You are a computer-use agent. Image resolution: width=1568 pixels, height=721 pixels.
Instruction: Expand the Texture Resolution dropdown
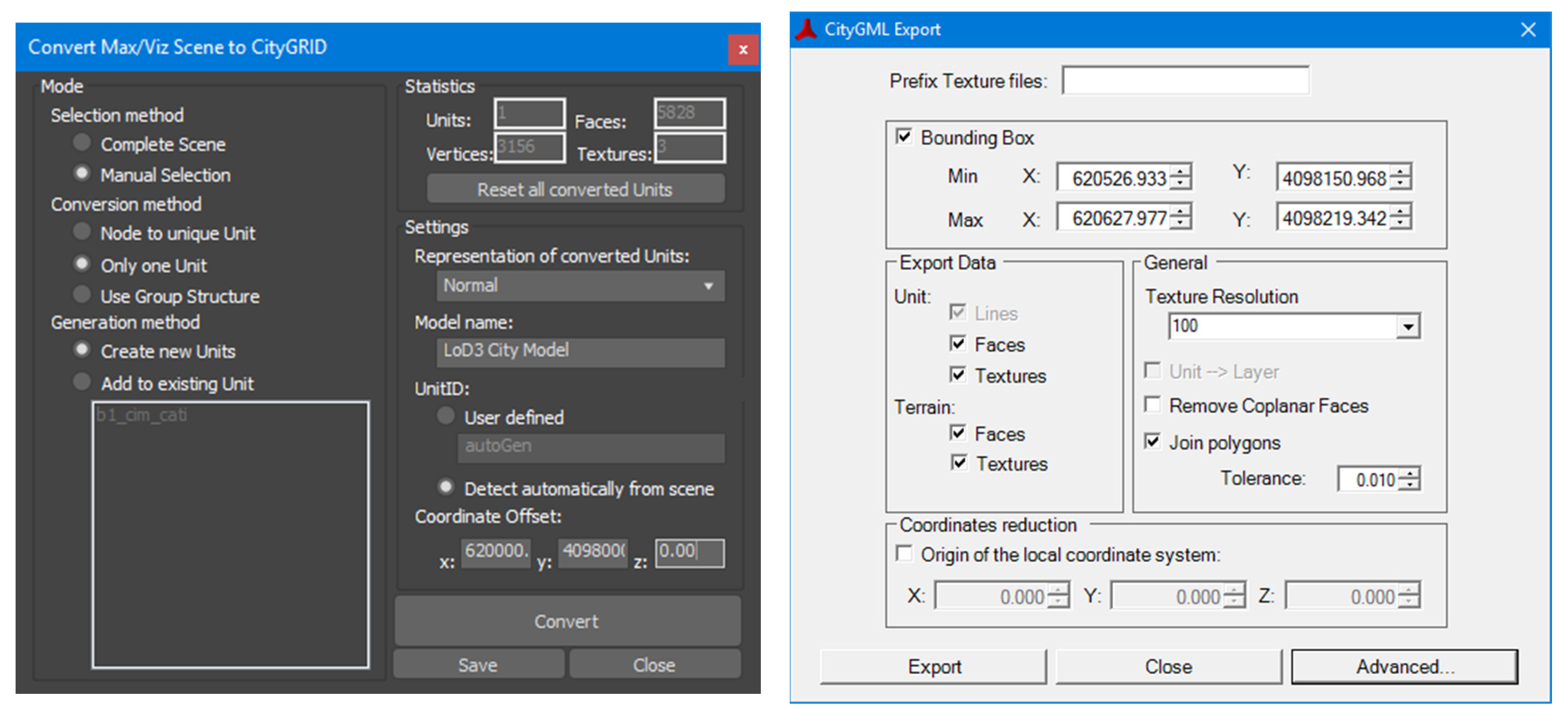coord(1408,327)
